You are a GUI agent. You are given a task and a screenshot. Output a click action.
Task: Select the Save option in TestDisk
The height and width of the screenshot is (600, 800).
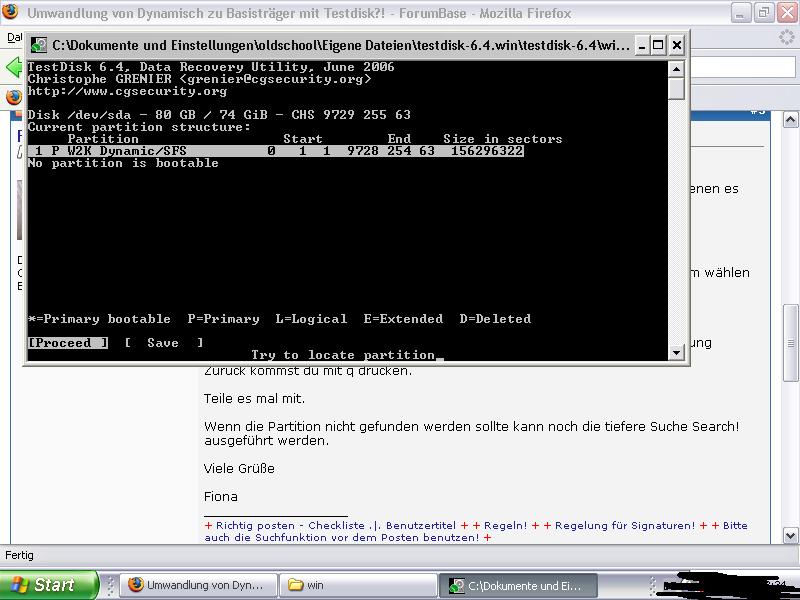pos(164,343)
